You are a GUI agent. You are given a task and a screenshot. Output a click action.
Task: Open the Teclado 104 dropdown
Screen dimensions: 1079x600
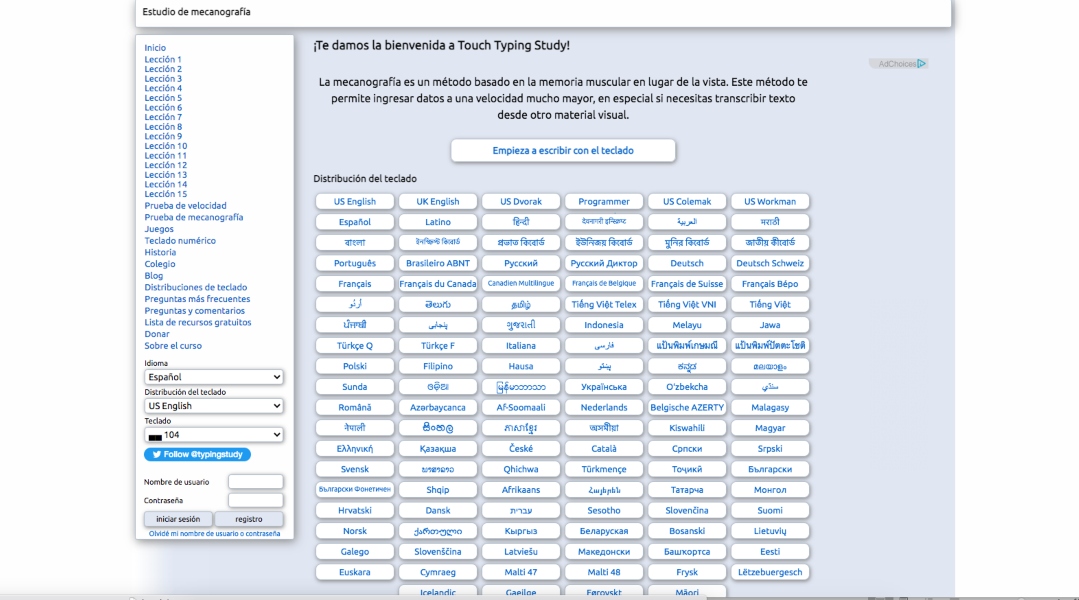213,434
